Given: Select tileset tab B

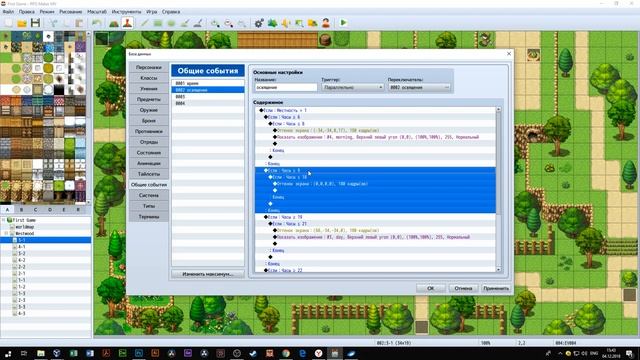Looking at the screenshot, I should pos(21,209).
